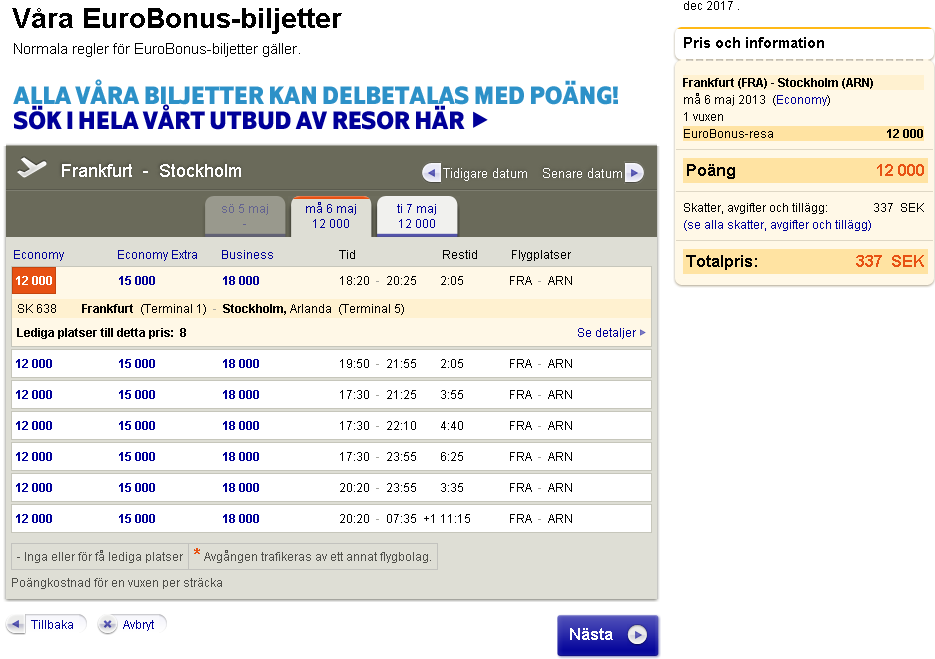This screenshot has height=659, width=935.
Task: Click the Avbryt cancel X icon
Action: (x=108, y=624)
